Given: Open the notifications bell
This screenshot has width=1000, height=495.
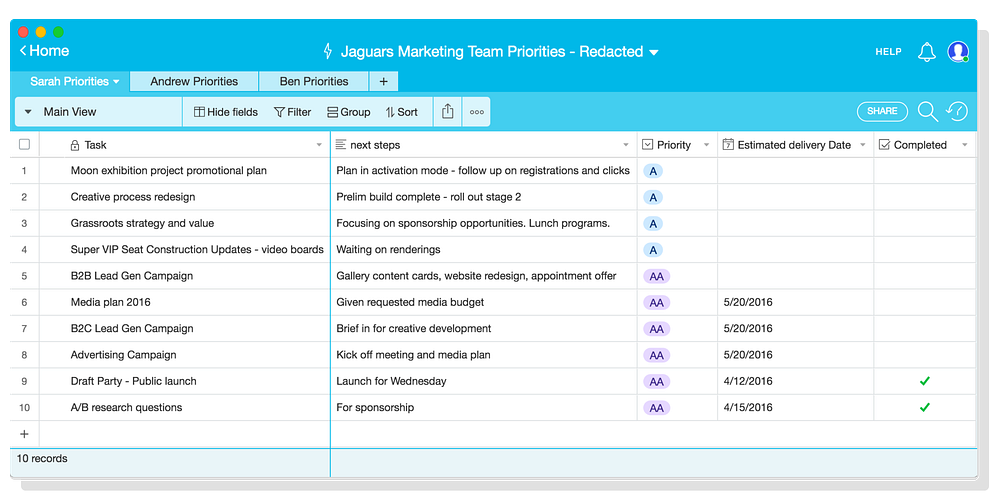Looking at the screenshot, I should click(x=926, y=52).
